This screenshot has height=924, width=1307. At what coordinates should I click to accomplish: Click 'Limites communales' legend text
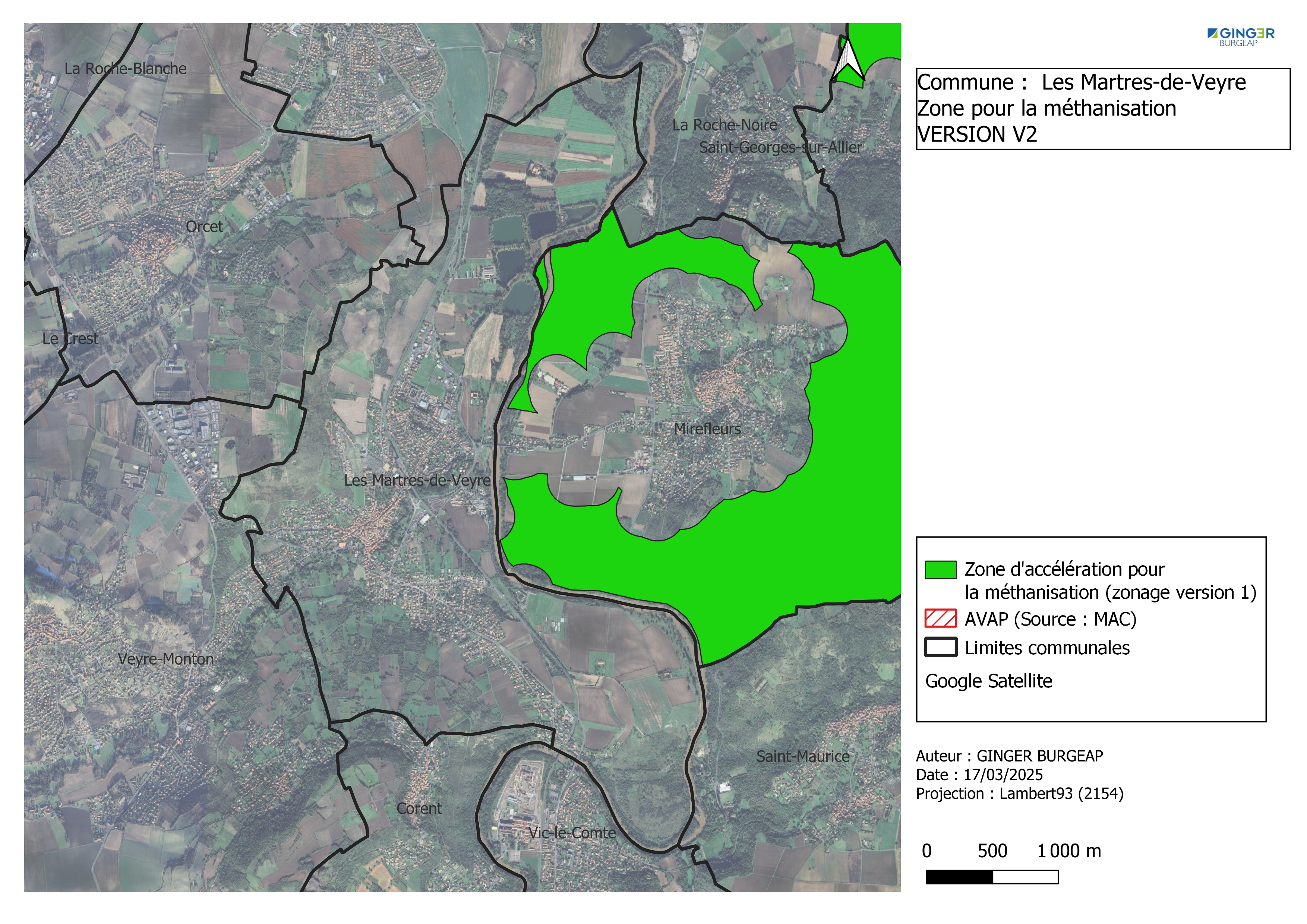click(x=1047, y=648)
